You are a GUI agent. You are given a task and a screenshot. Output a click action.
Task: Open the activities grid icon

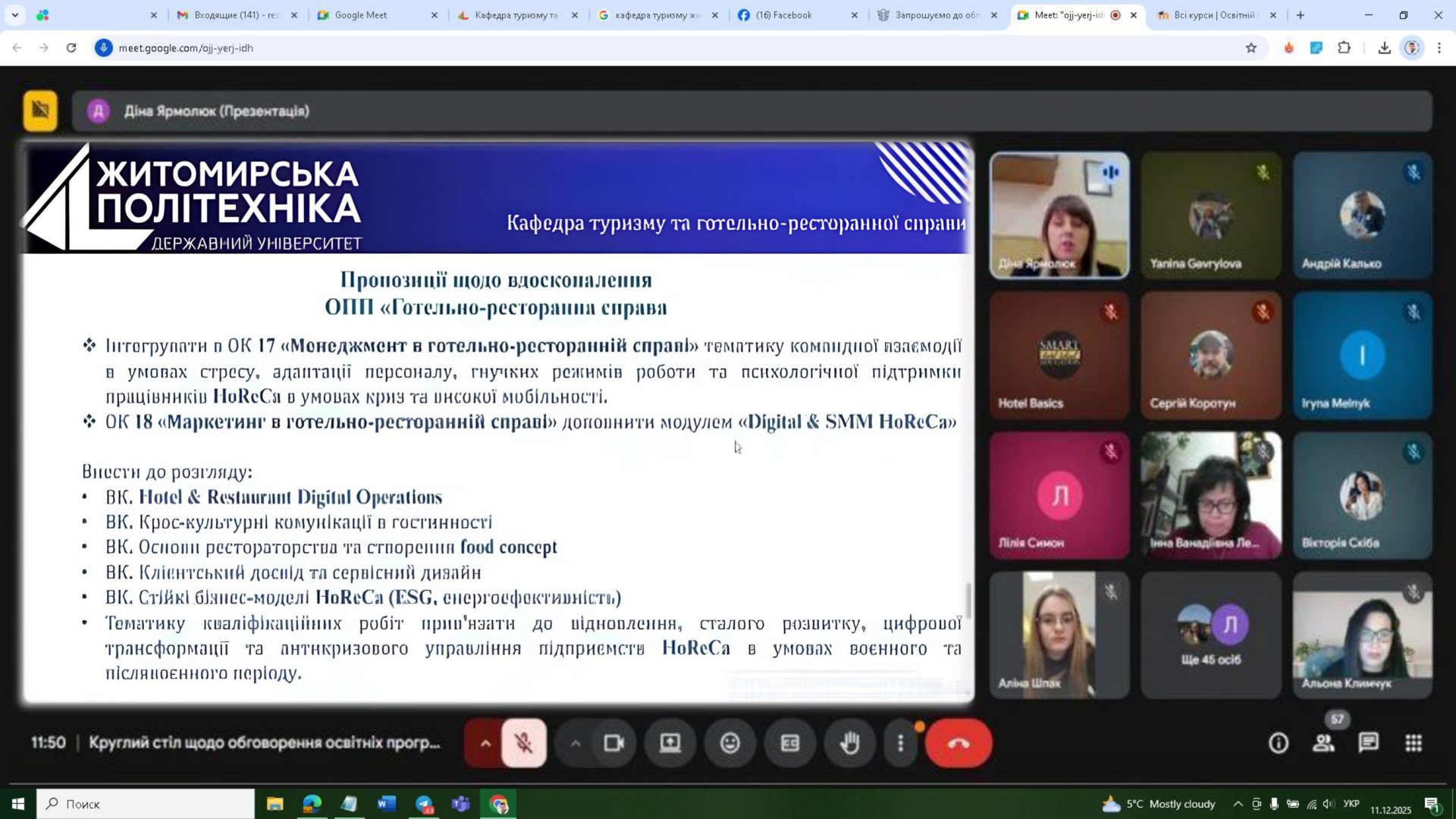tap(1414, 743)
